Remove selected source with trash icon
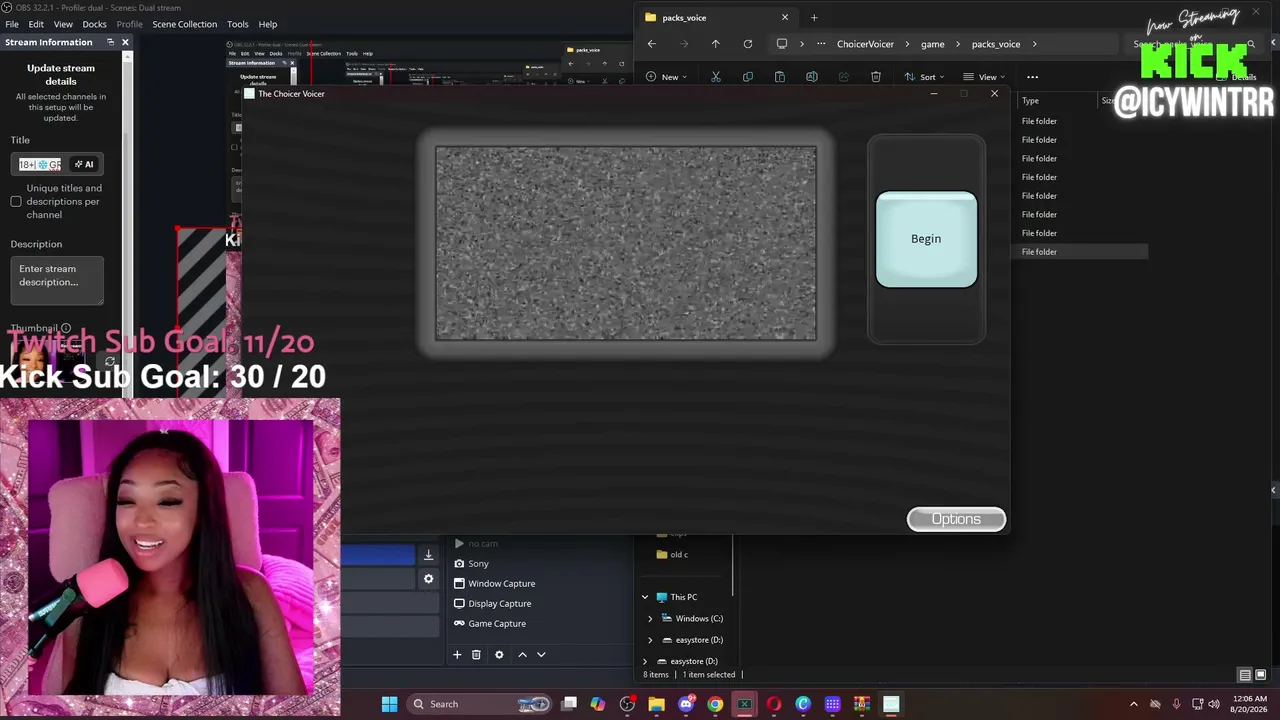The height and width of the screenshot is (720, 1280). pos(476,654)
